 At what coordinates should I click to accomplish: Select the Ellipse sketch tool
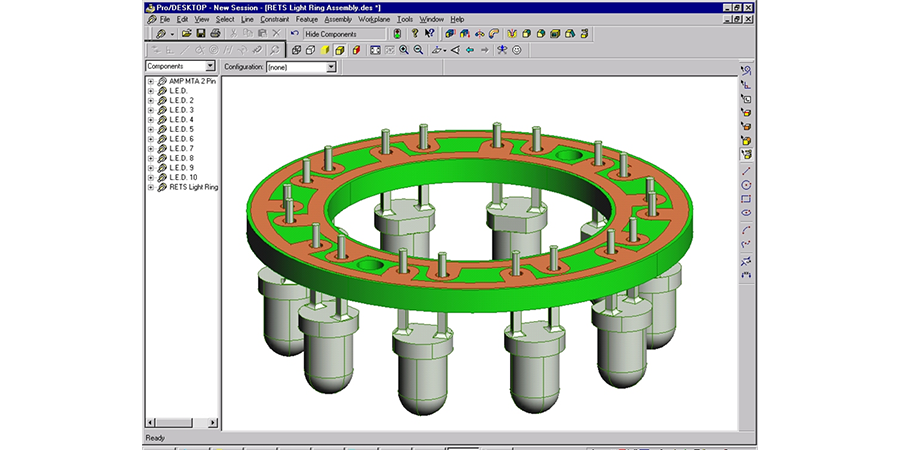(x=746, y=213)
